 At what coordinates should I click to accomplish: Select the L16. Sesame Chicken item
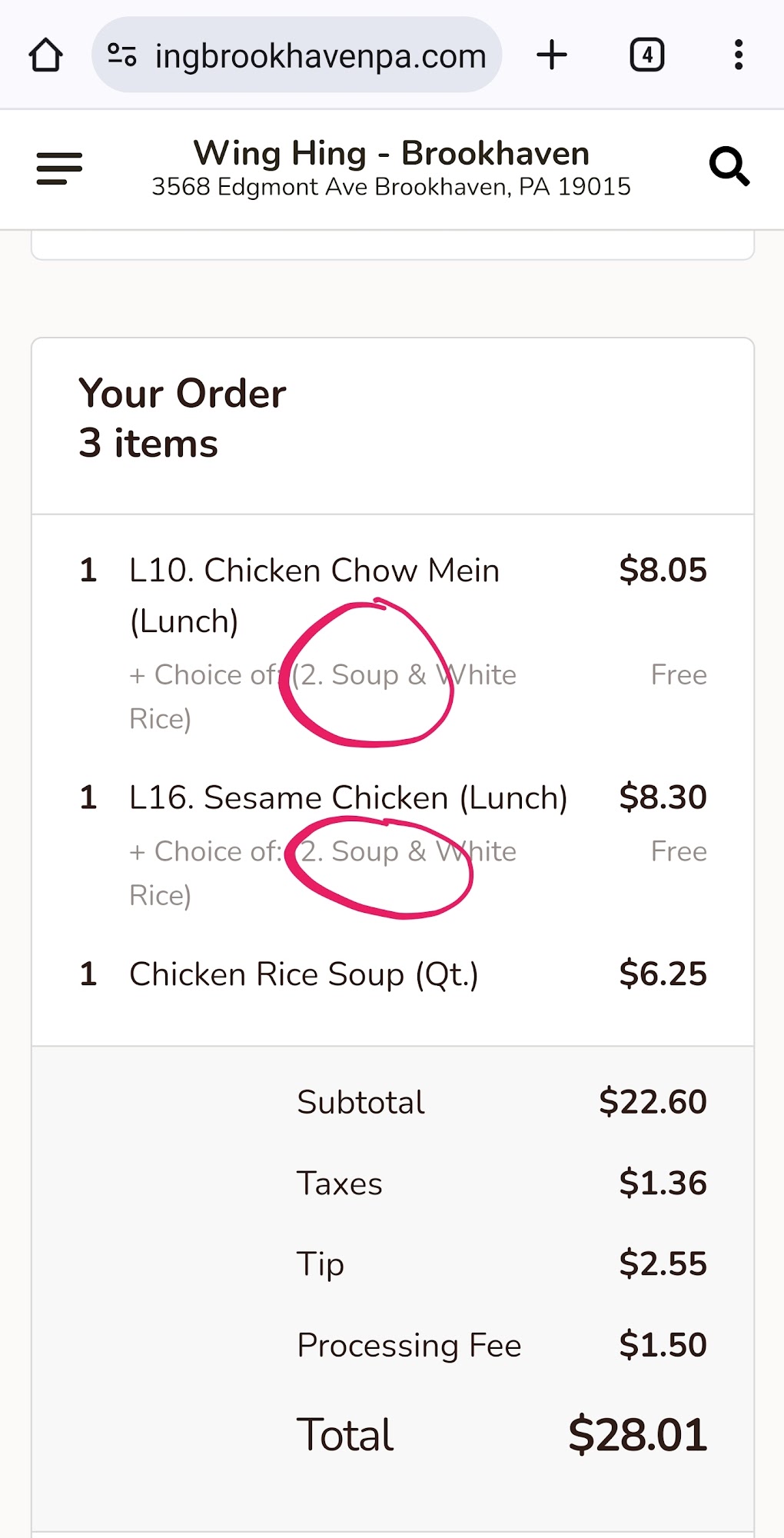tap(348, 797)
